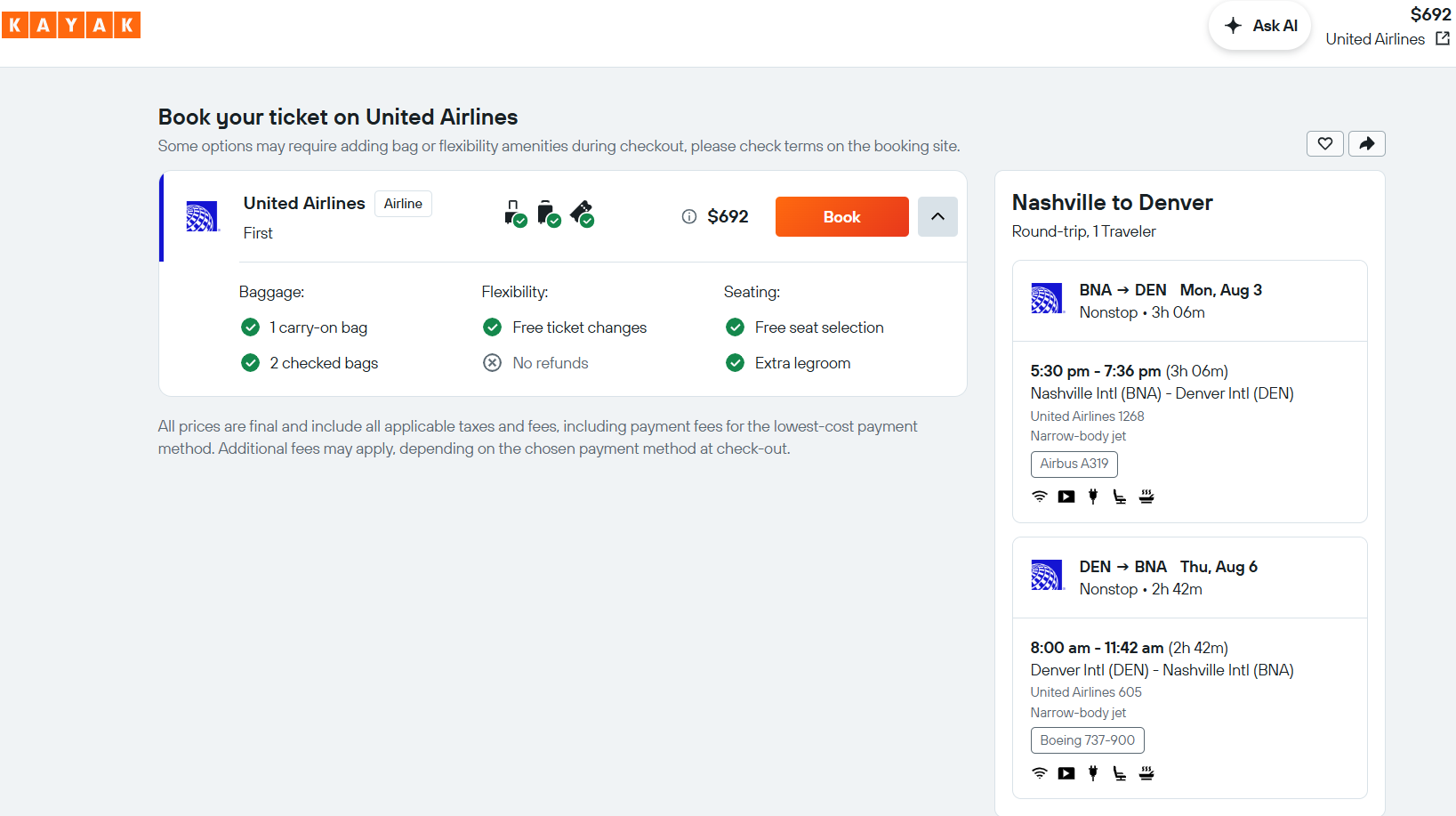This screenshot has width=1456, height=816.
Task: Click the United logo on the BNA → DEN leg
Action: click(1047, 299)
